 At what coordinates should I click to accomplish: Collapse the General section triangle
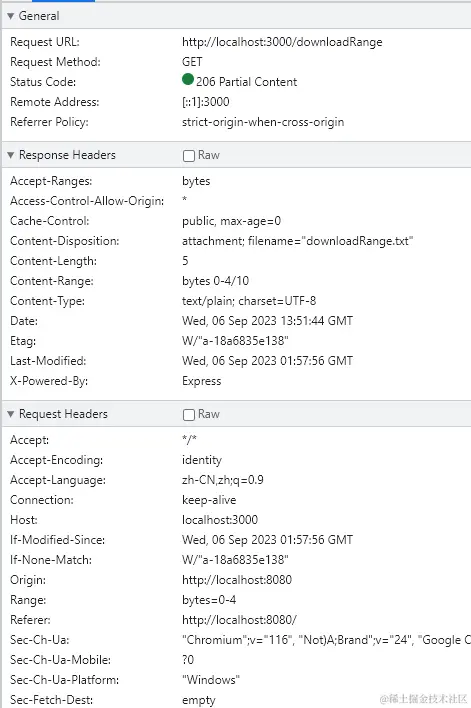(11, 16)
